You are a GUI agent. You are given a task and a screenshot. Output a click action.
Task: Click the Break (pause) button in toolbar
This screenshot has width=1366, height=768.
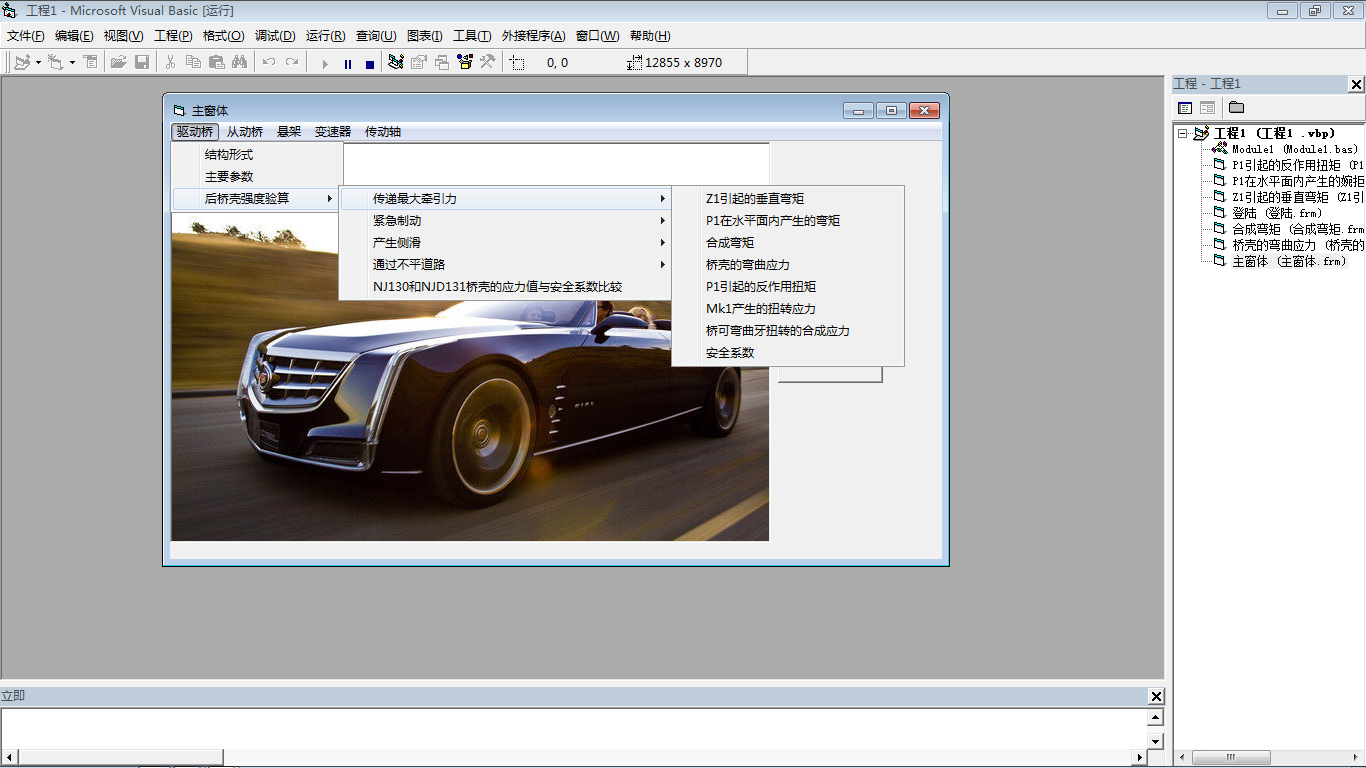coord(347,63)
